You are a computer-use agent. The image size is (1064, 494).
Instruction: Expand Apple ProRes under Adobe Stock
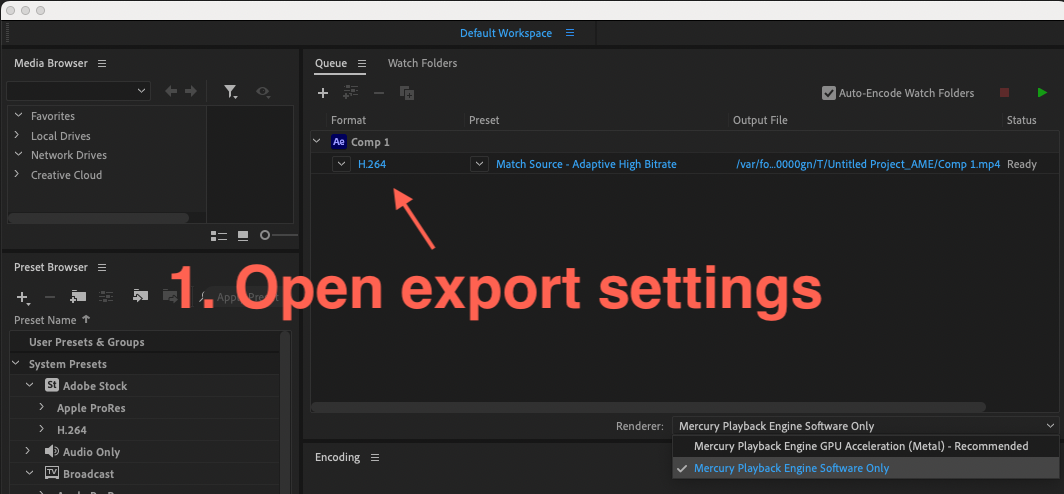pyautogui.click(x=41, y=407)
